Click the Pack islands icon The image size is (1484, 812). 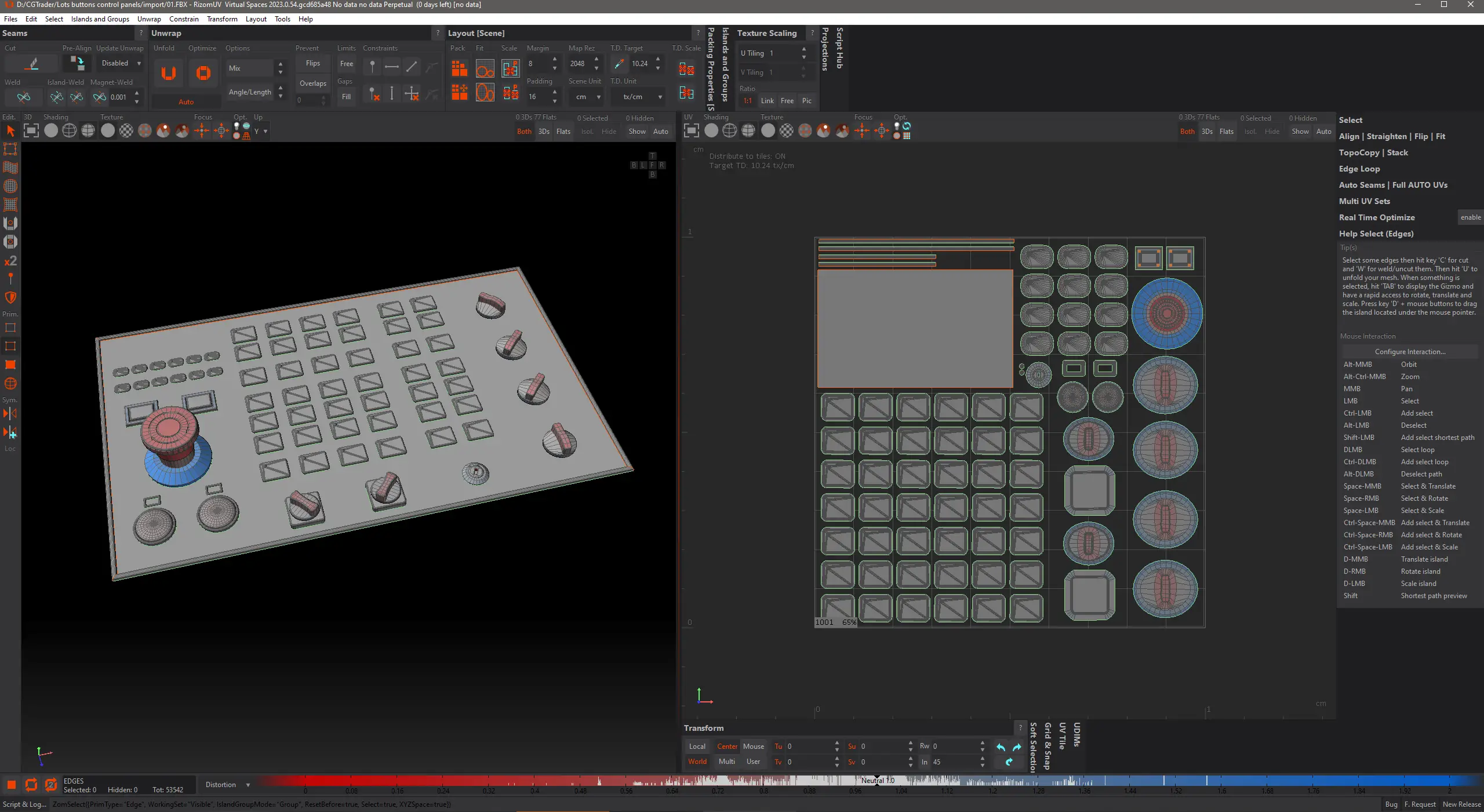[x=459, y=69]
